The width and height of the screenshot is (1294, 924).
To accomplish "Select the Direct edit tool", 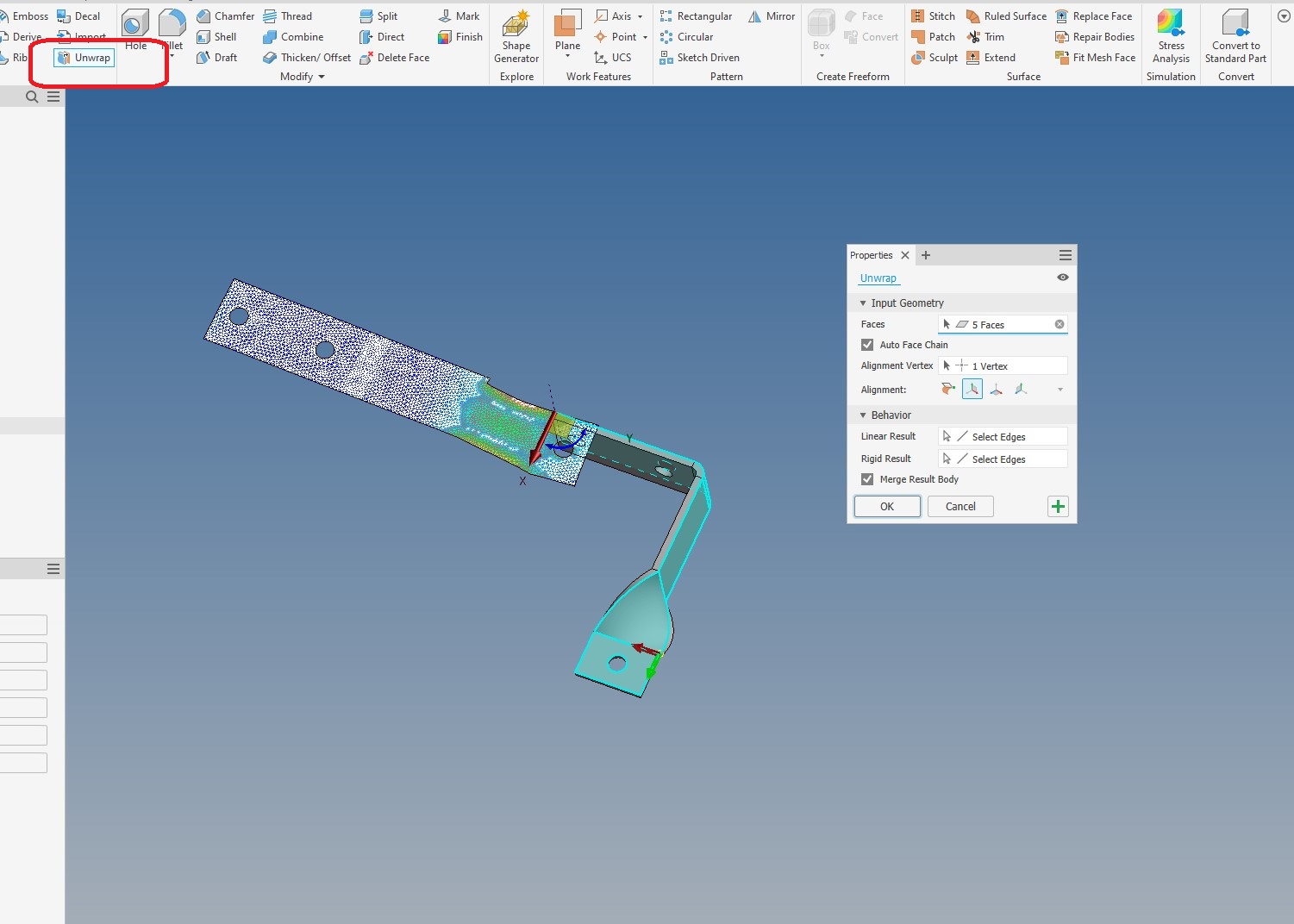I will pos(382,37).
